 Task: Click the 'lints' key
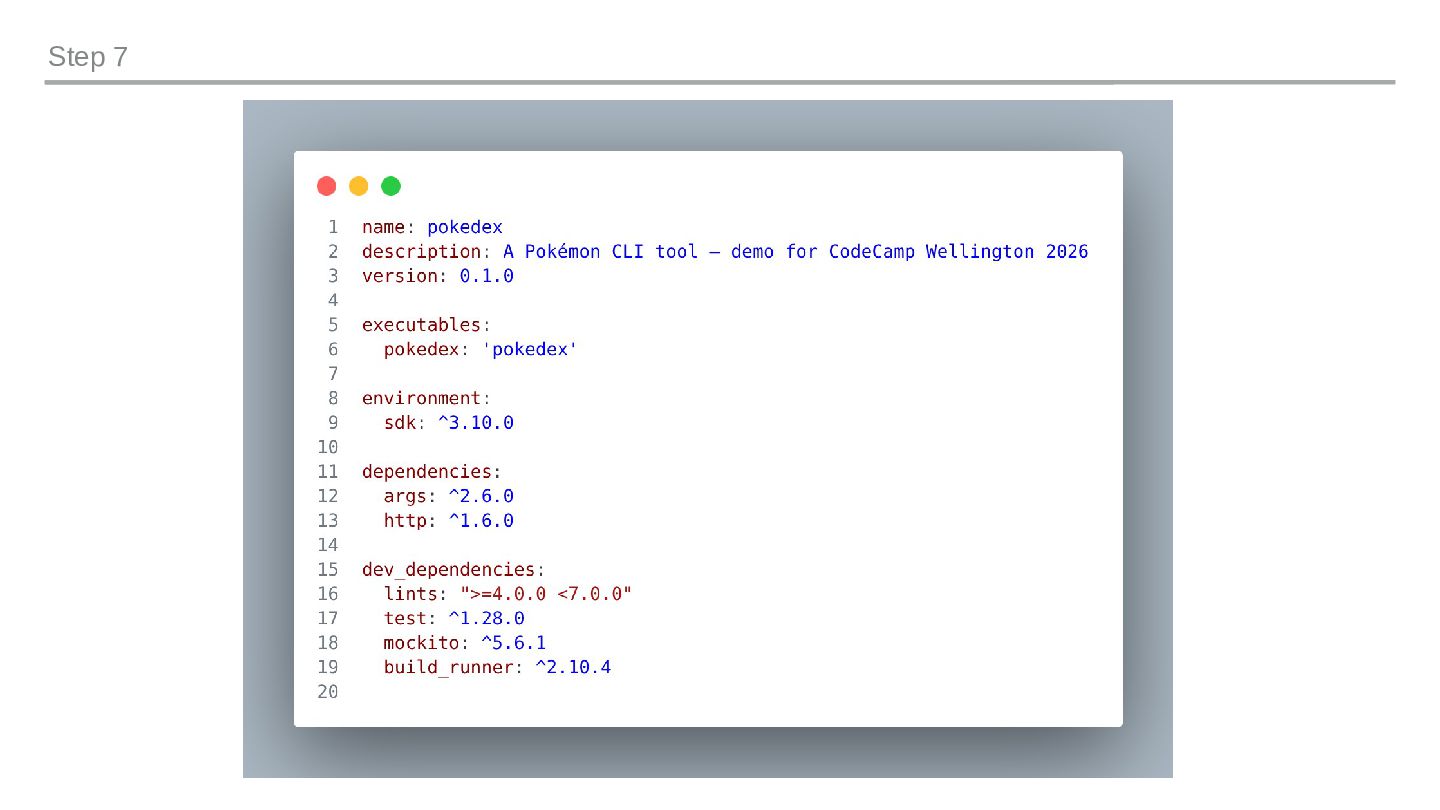pos(411,594)
